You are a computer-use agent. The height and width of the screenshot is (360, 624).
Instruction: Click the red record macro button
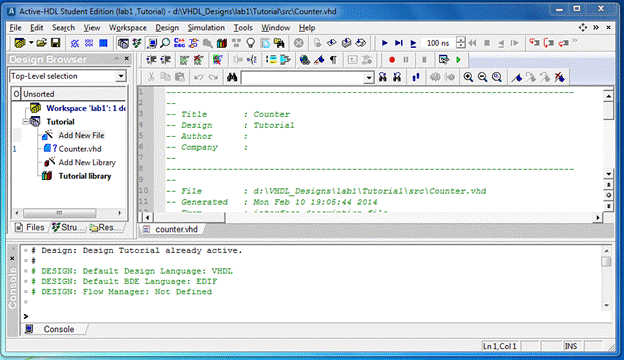[x=392, y=60]
